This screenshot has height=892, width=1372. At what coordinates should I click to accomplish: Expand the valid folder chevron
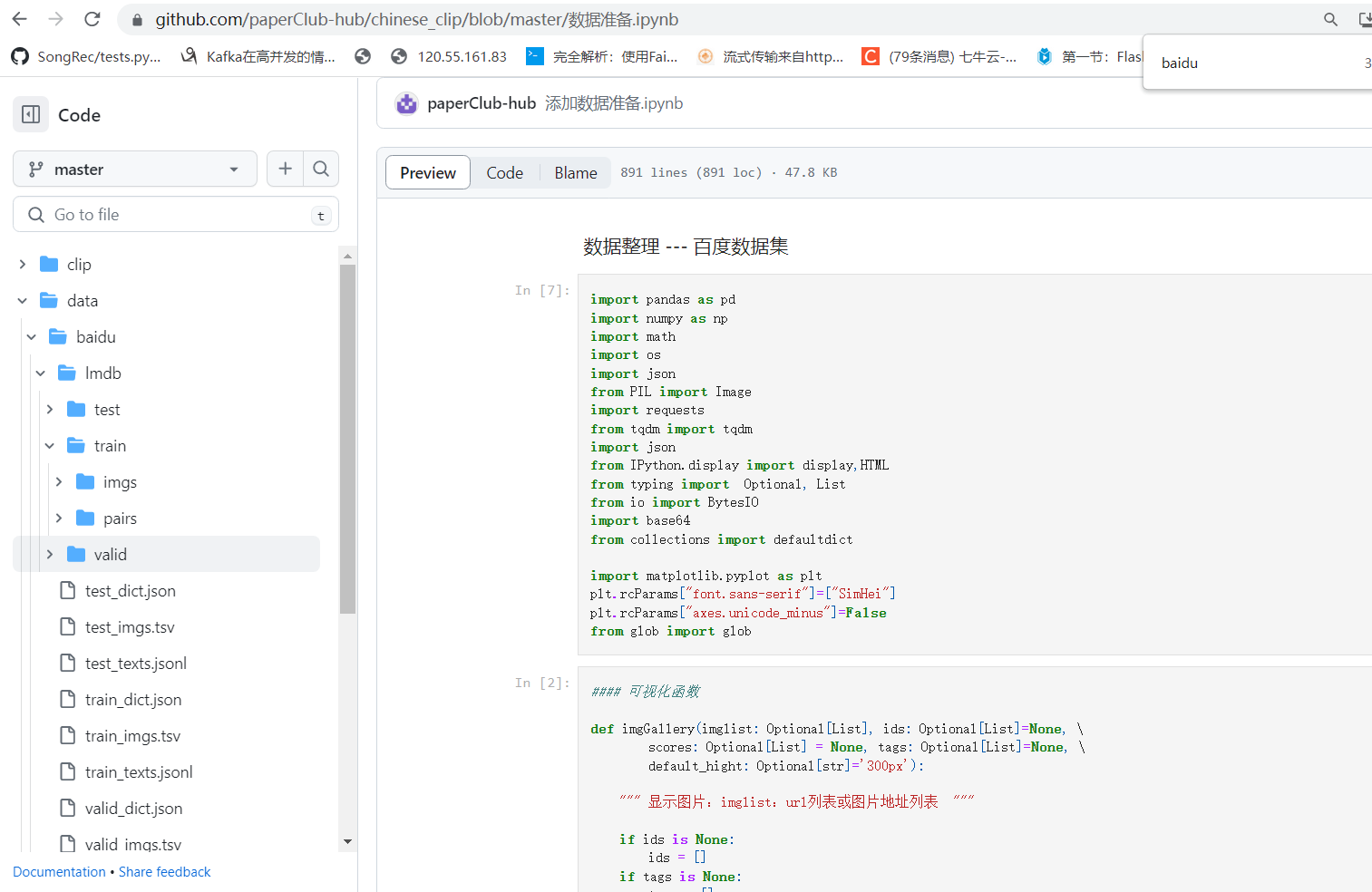point(49,554)
